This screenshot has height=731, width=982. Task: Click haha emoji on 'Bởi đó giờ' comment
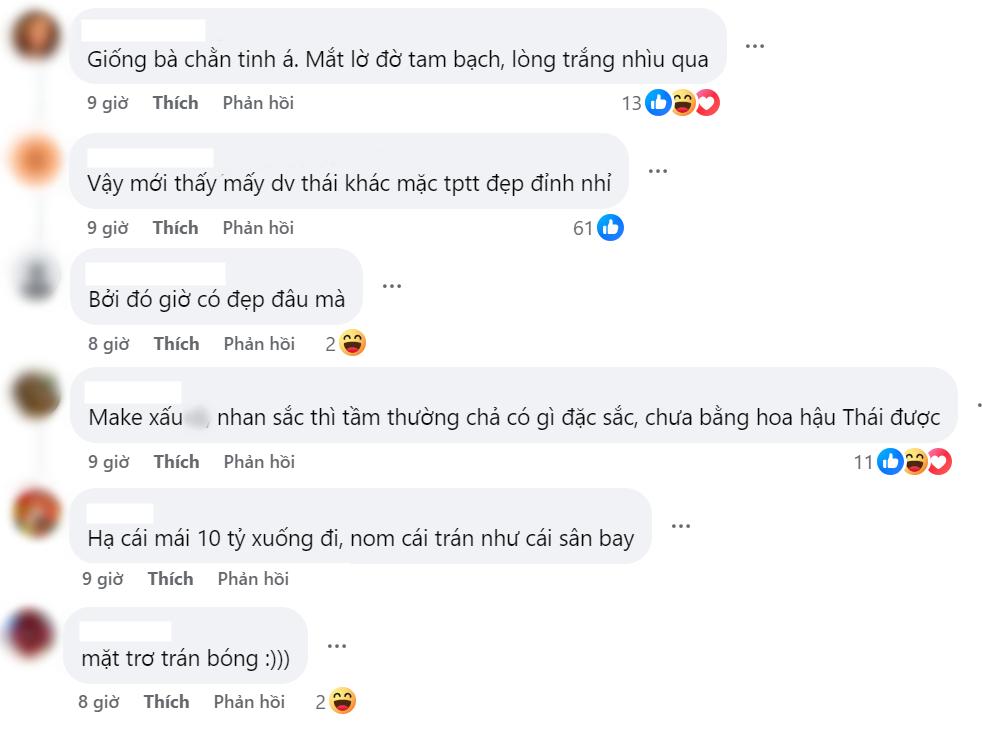352,344
